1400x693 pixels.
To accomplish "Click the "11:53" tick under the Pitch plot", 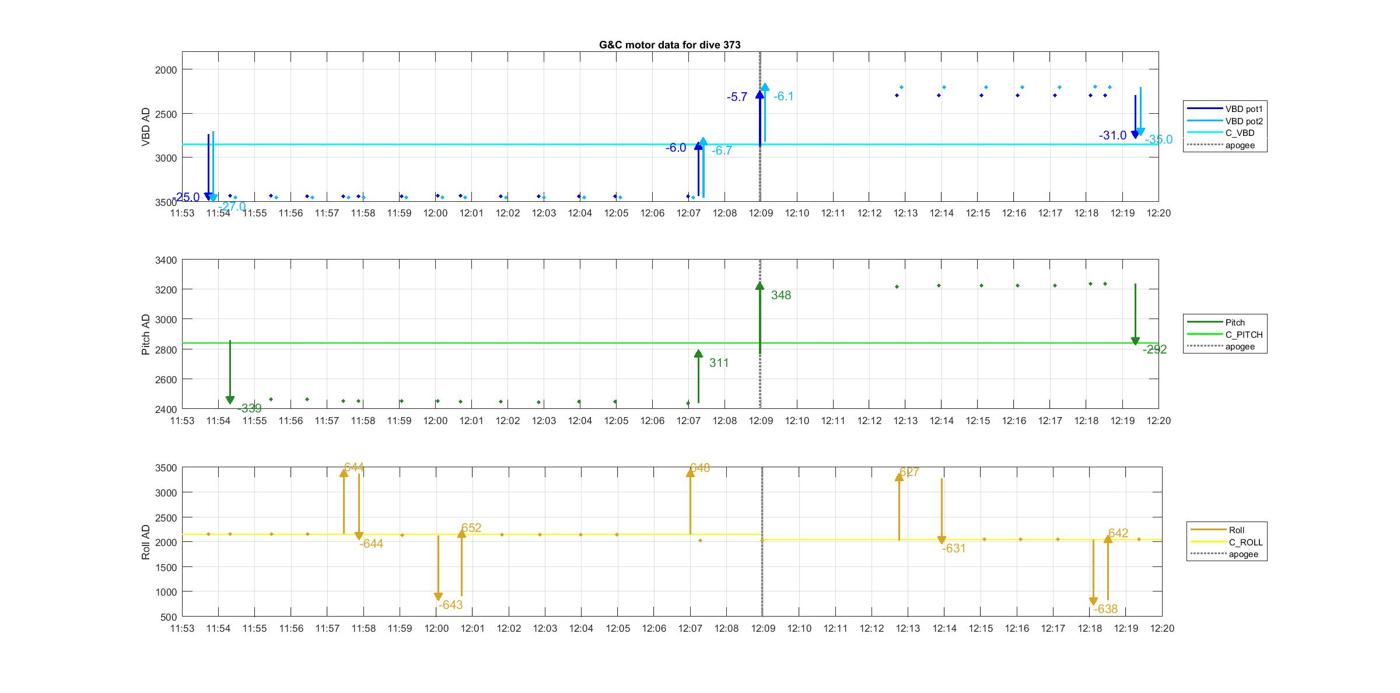I will click(x=182, y=421).
